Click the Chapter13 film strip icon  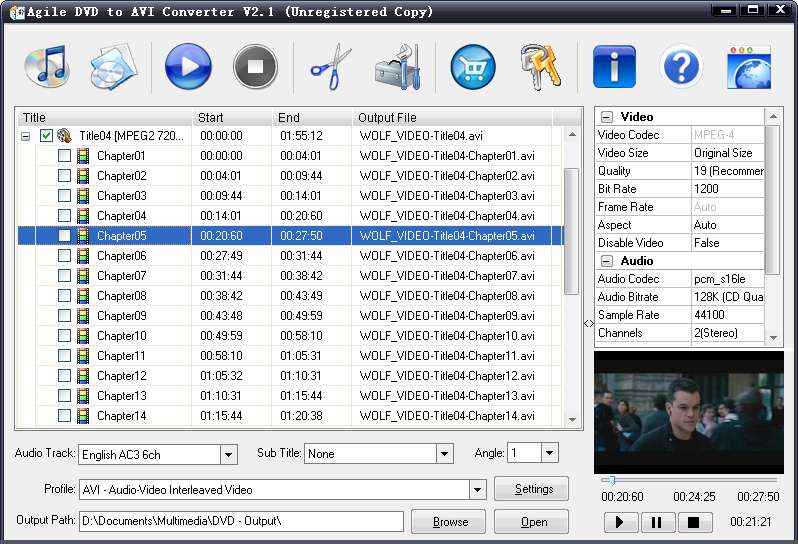click(83, 396)
